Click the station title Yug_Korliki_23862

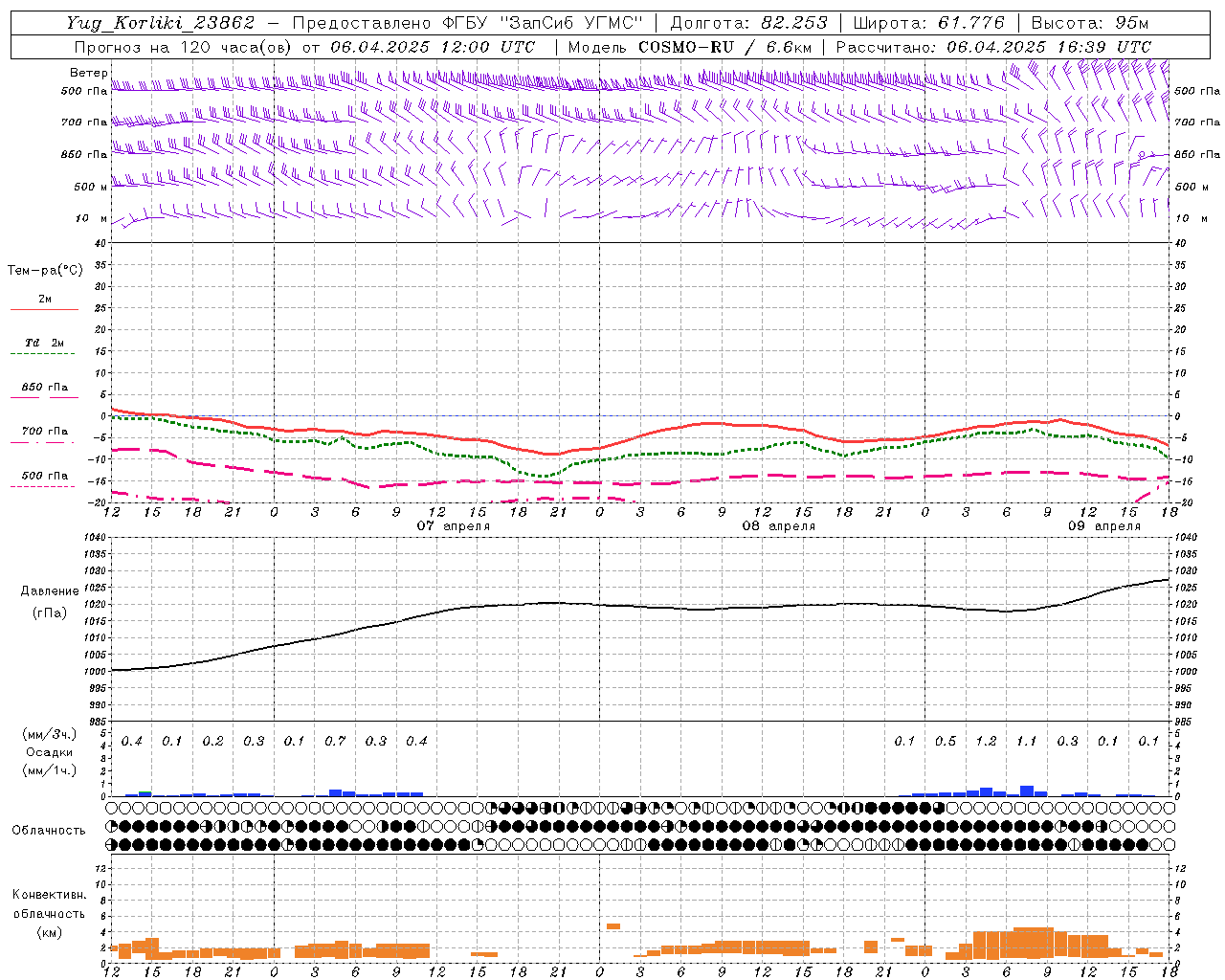[161, 23]
